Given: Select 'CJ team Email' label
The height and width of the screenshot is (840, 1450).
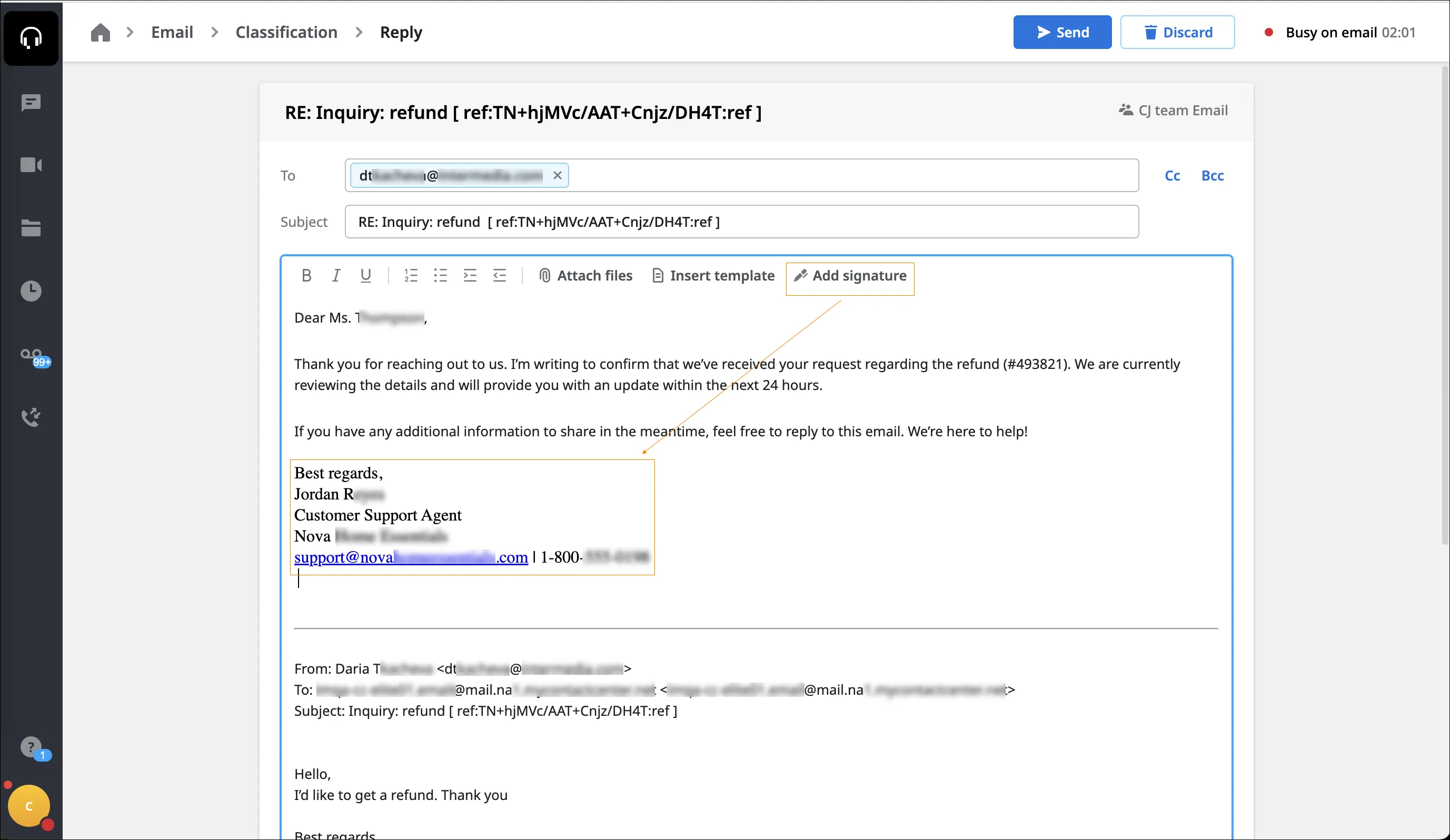Looking at the screenshot, I should [x=1173, y=111].
